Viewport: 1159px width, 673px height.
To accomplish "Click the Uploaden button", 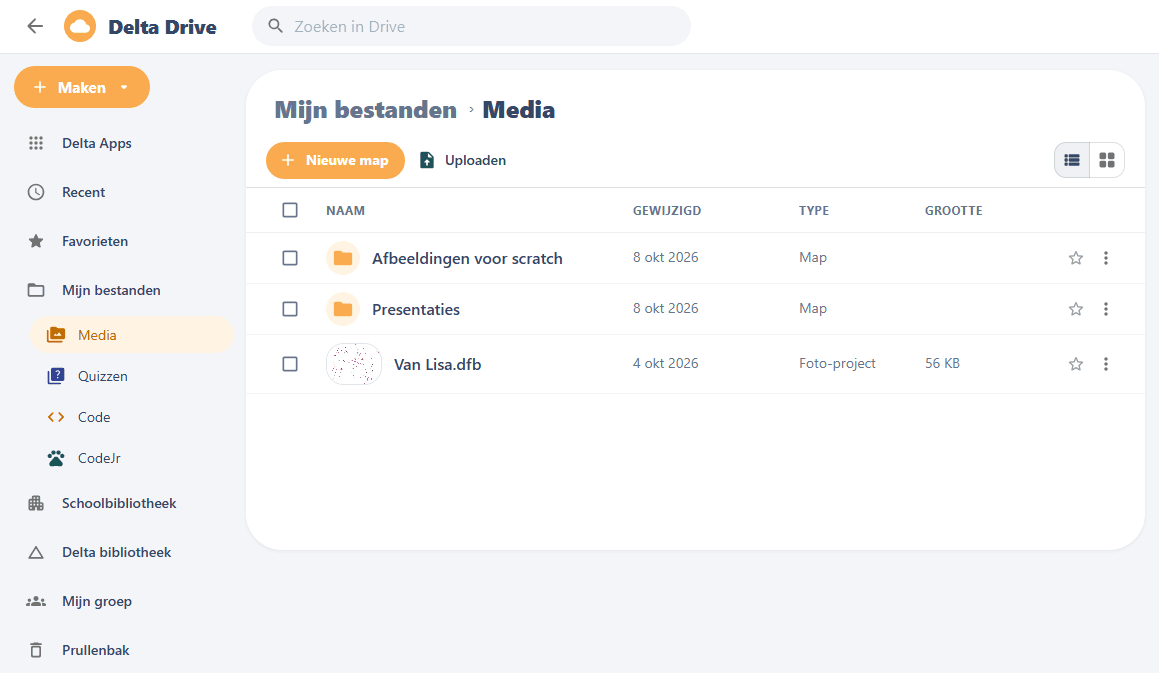I will [x=463, y=160].
